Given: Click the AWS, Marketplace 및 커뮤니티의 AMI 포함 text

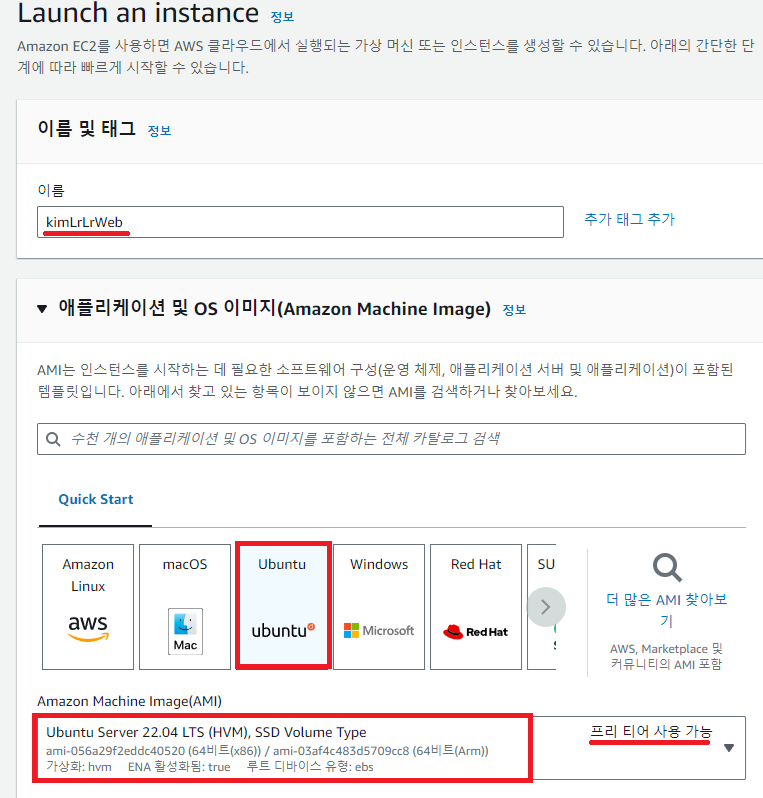Looking at the screenshot, I should pyautogui.click(x=666, y=656).
